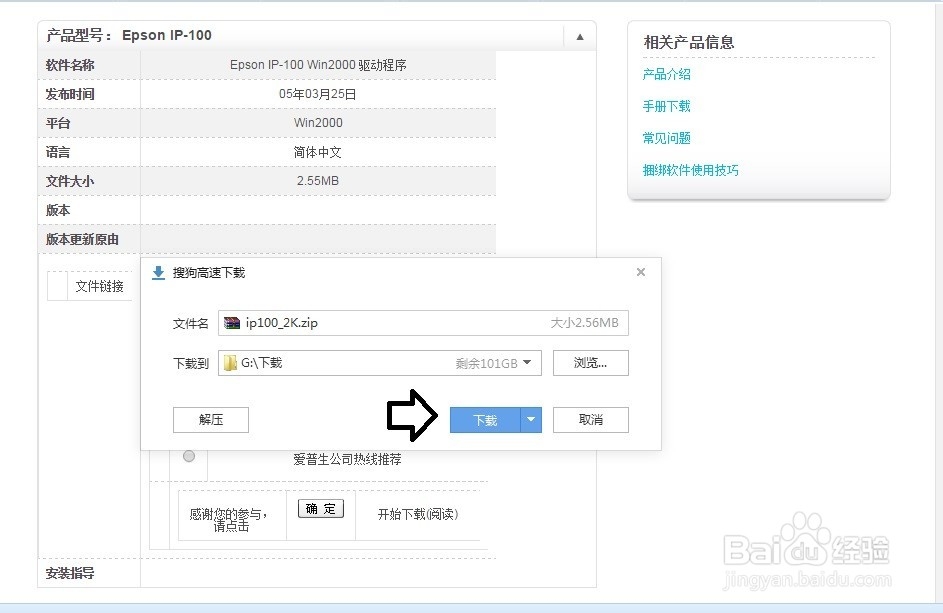
Task: Click the 文件大小 row label
Action: point(70,181)
